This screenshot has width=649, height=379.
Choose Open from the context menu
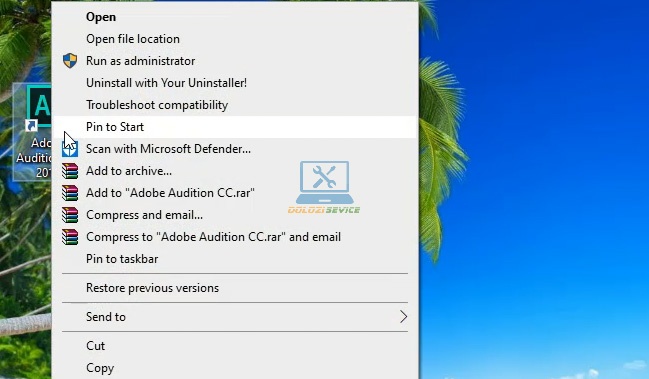[235, 17]
